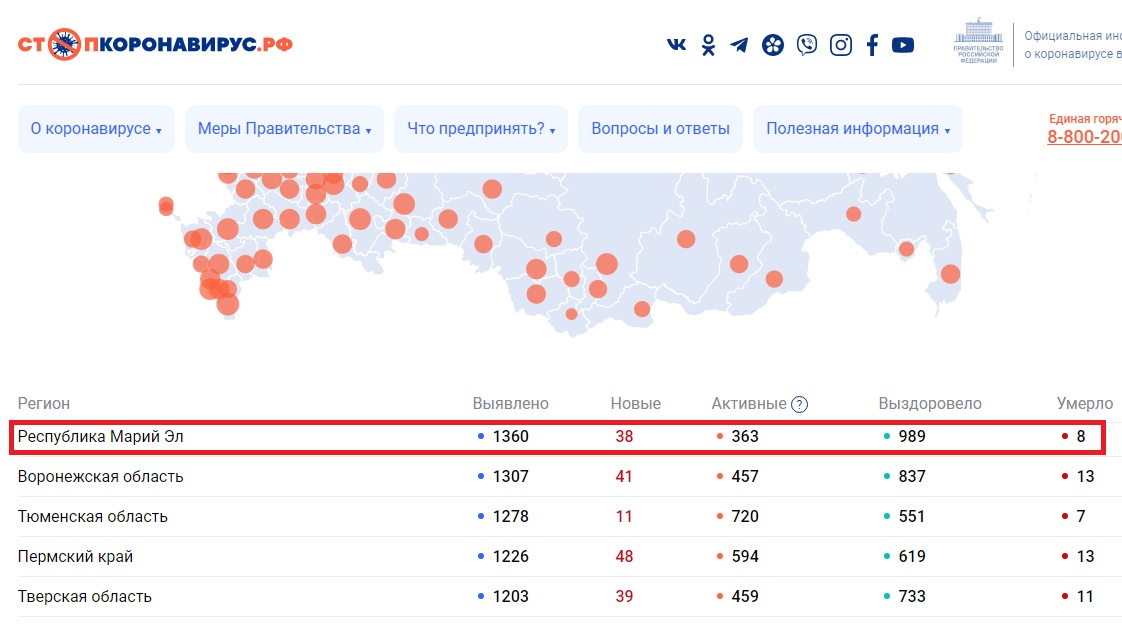Click the Воронежская область region row
1122x633 pixels.
[x=101, y=477]
